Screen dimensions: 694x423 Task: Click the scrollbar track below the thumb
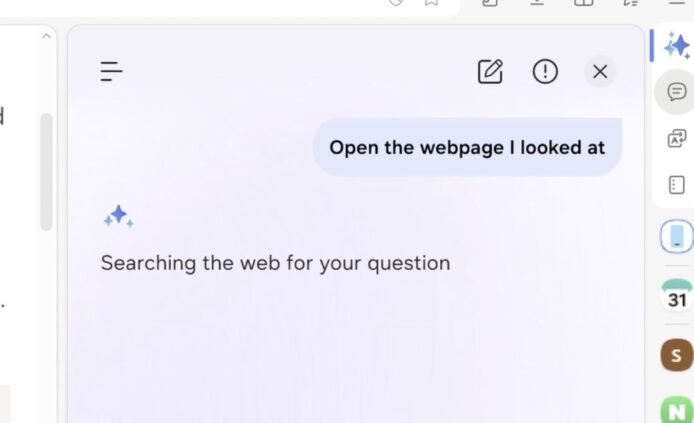(46, 320)
